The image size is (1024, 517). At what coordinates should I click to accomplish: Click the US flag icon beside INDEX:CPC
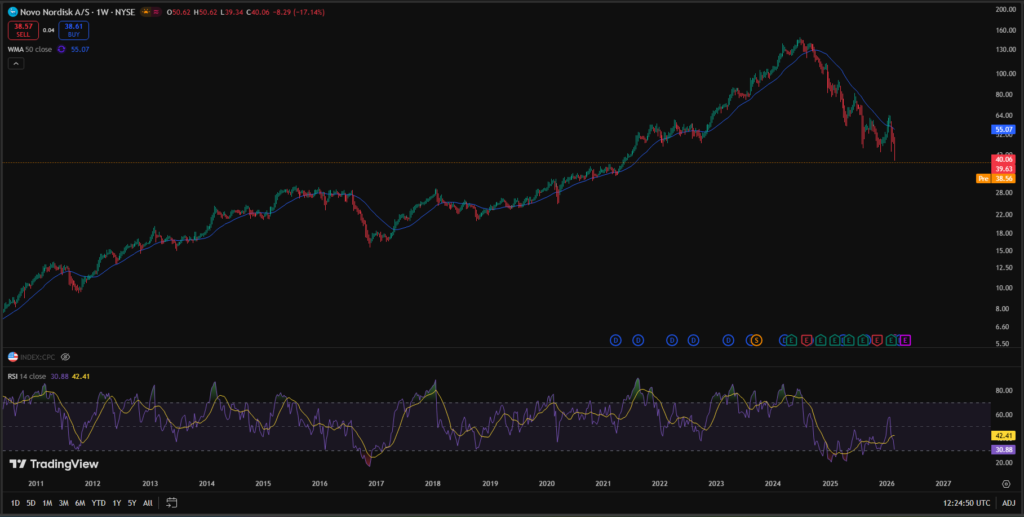click(12, 357)
